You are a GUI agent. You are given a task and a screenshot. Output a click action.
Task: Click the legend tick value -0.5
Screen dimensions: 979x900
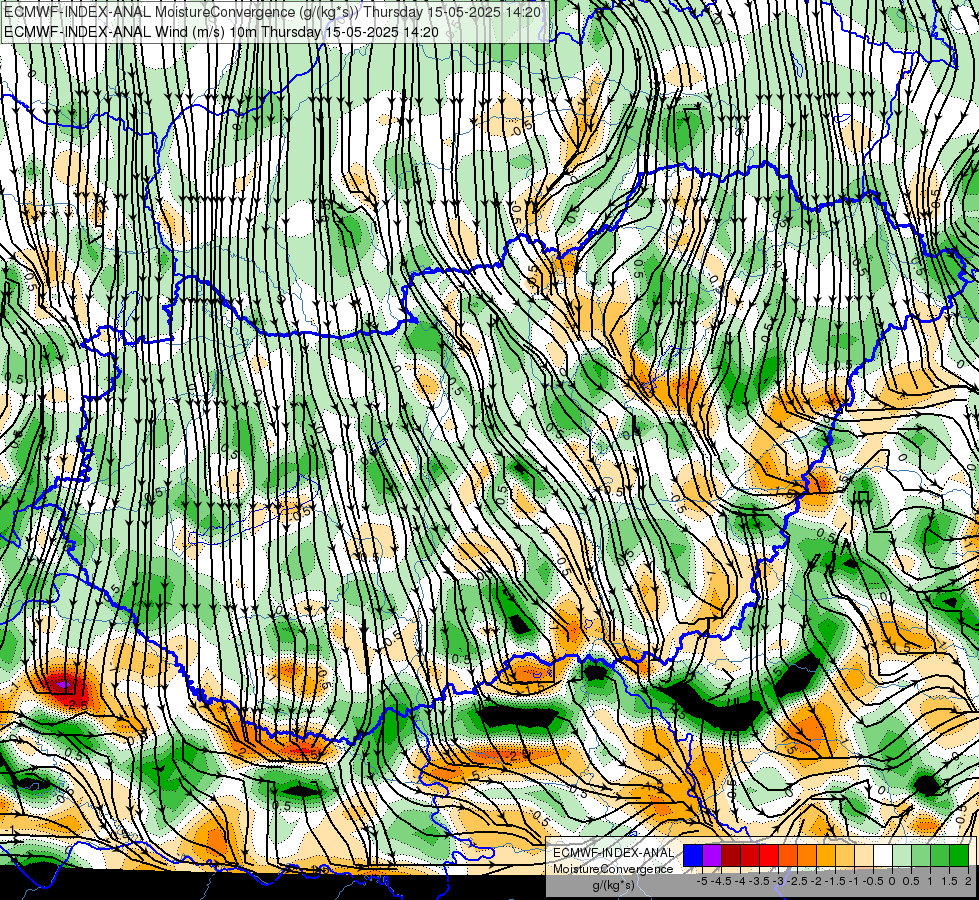pyautogui.click(x=873, y=881)
